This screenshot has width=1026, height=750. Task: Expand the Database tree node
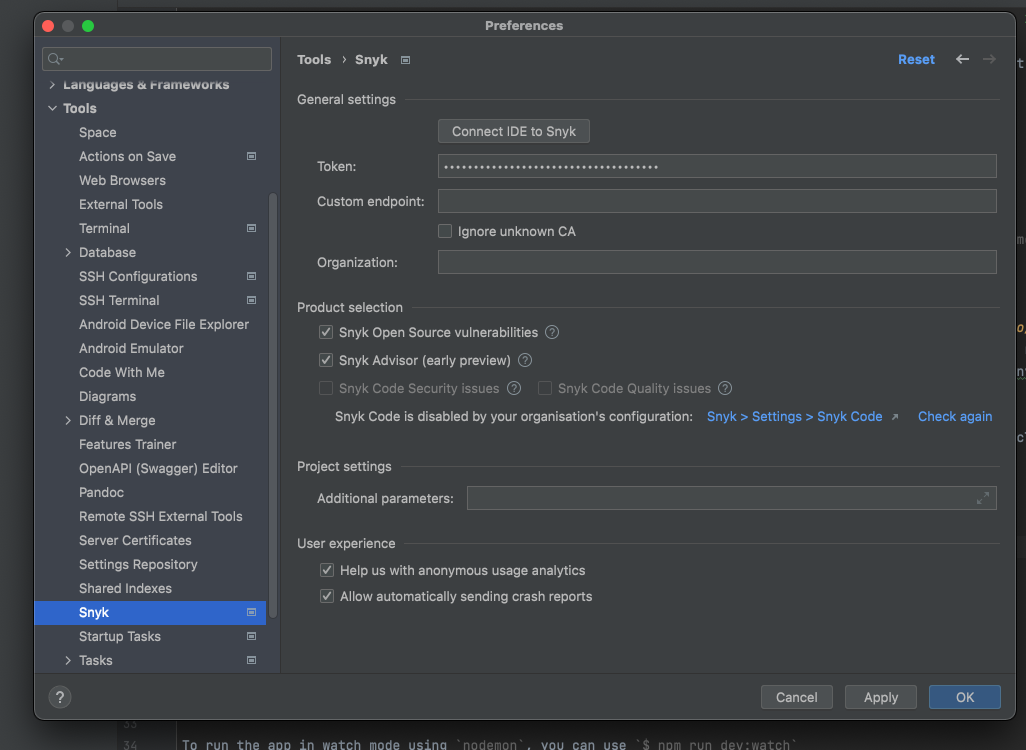pos(68,253)
